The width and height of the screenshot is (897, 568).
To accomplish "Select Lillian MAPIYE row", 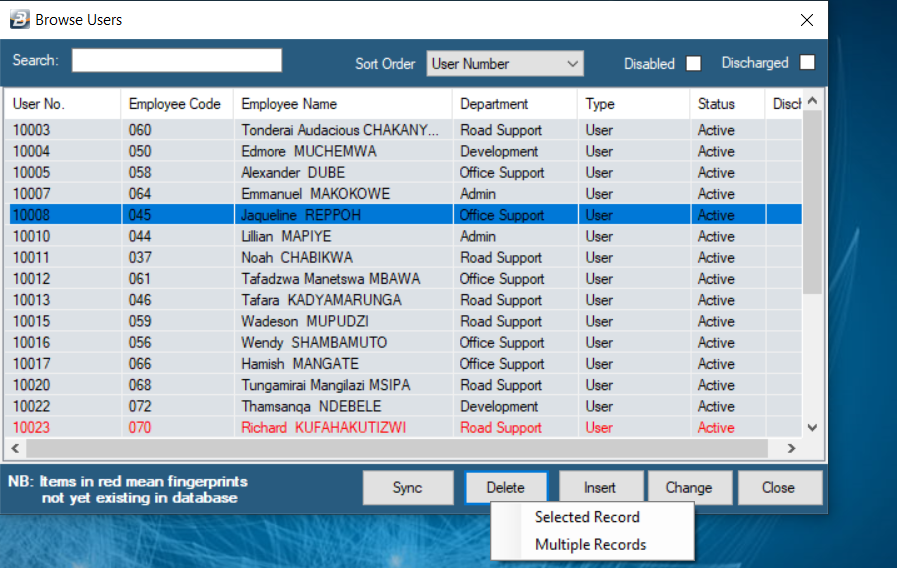I will pos(403,236).
